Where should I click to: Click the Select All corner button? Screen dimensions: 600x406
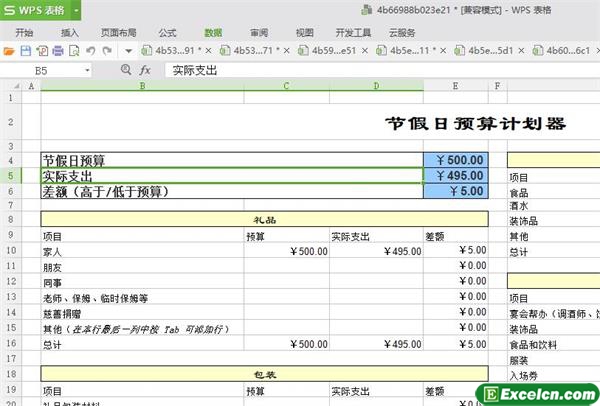tap(10, 87)
